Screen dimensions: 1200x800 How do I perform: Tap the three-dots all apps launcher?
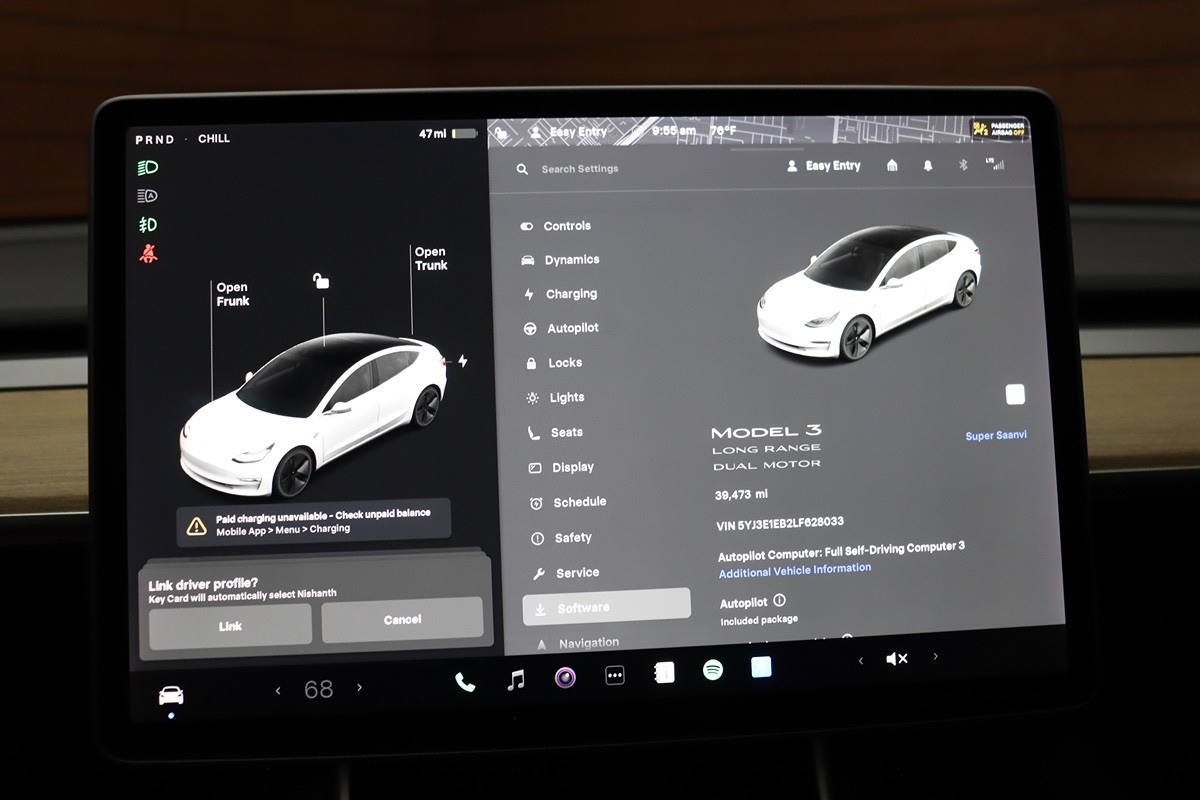click(615, 676)
